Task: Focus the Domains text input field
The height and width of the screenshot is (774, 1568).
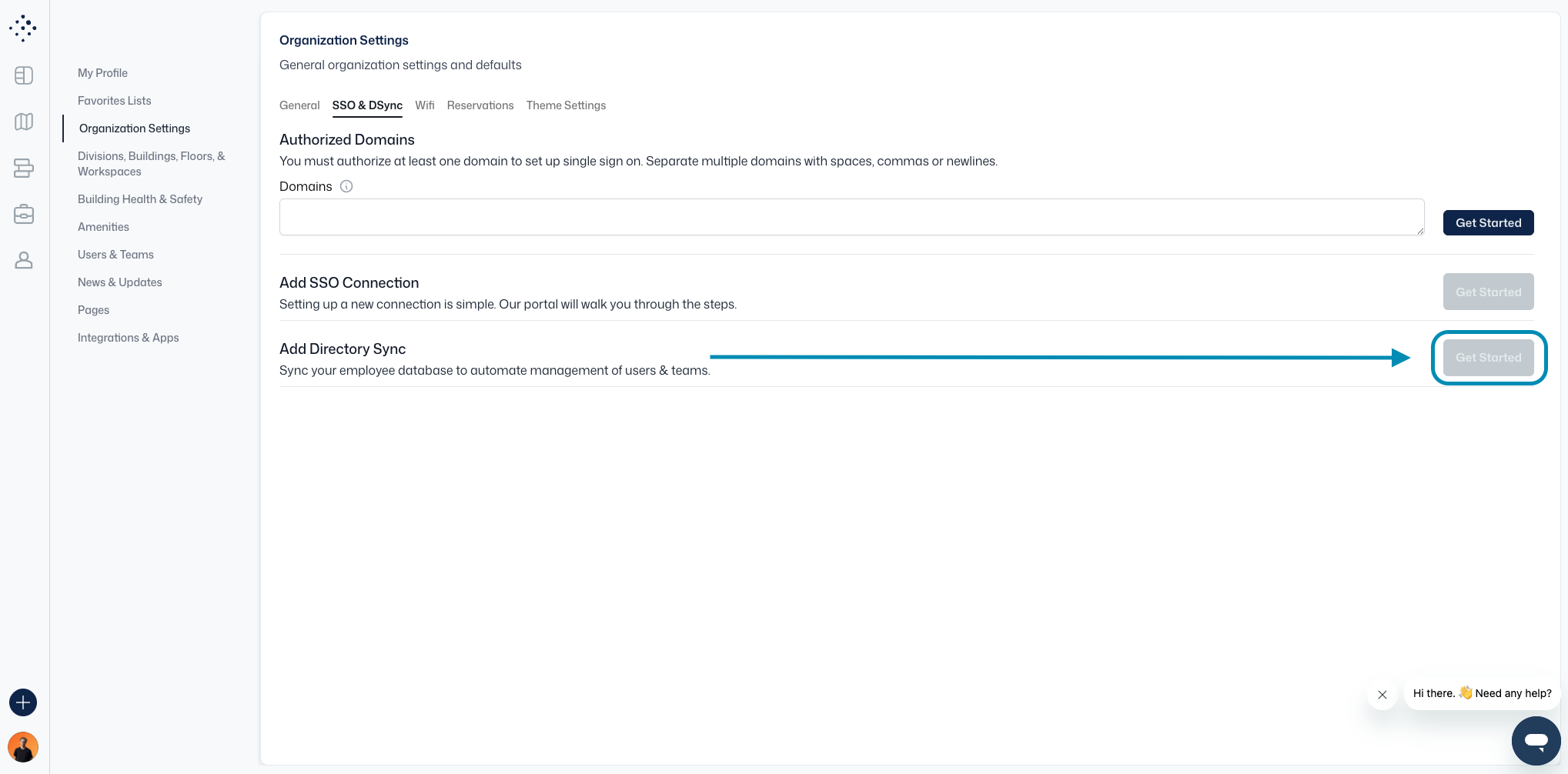Action: (851, 217)
